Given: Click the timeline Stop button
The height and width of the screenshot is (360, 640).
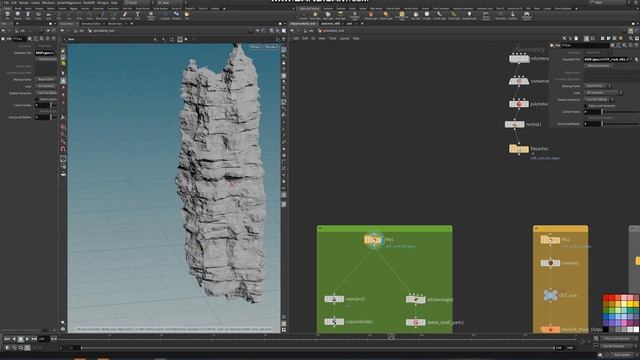Looking at the screenshot, I should (21, 339).
